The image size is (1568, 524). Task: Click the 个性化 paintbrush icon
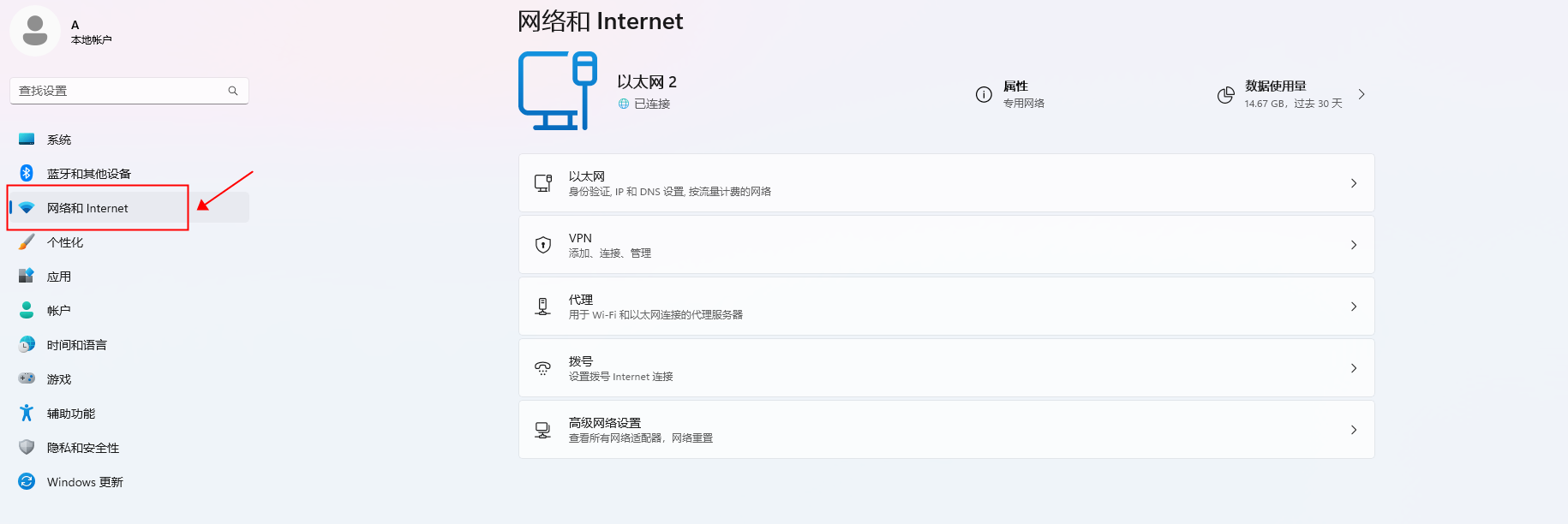27,242
